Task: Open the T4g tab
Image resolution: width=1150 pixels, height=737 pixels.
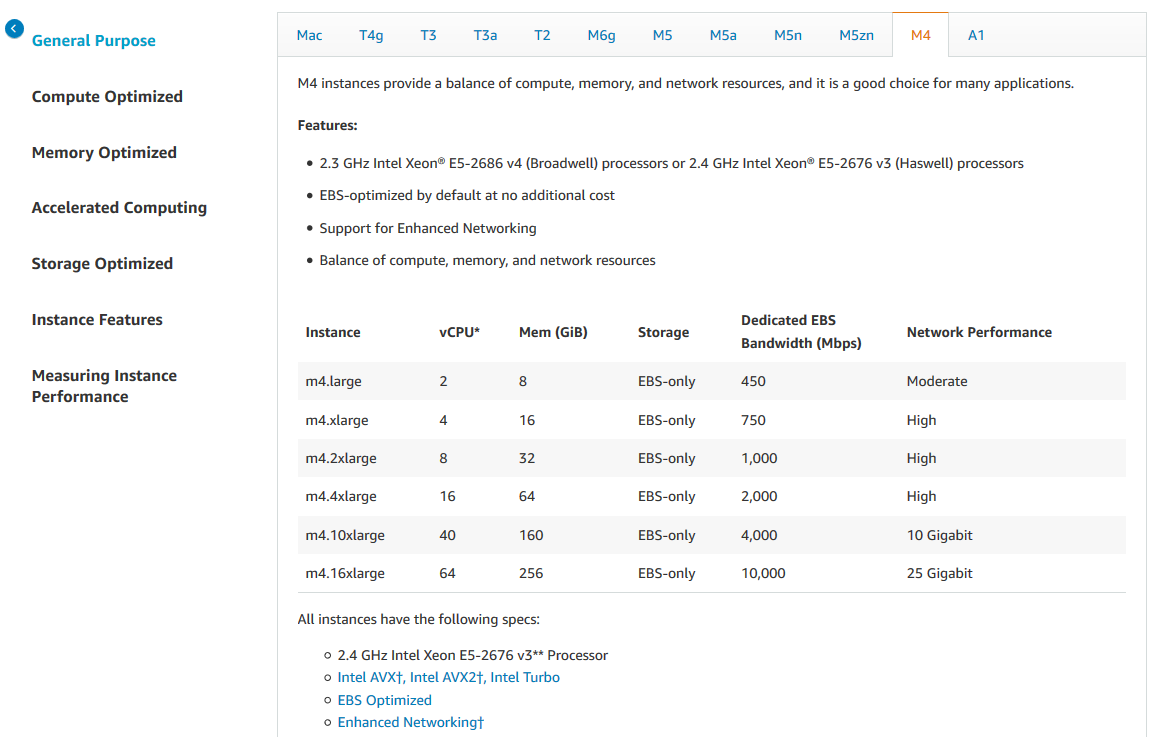Action: pyautogui.click(x=371, y=35)
